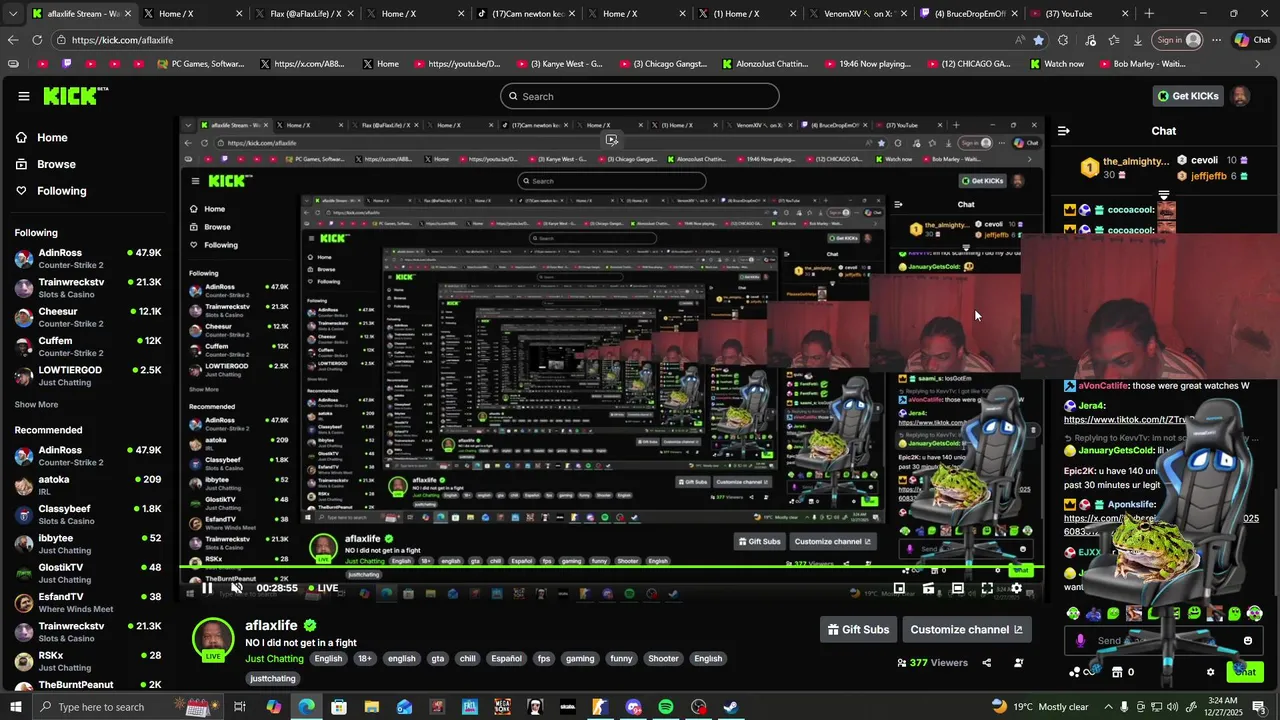Open File Explorer from taskbar
Viewport: 1280px width, 720px height.
coord(371,707)
